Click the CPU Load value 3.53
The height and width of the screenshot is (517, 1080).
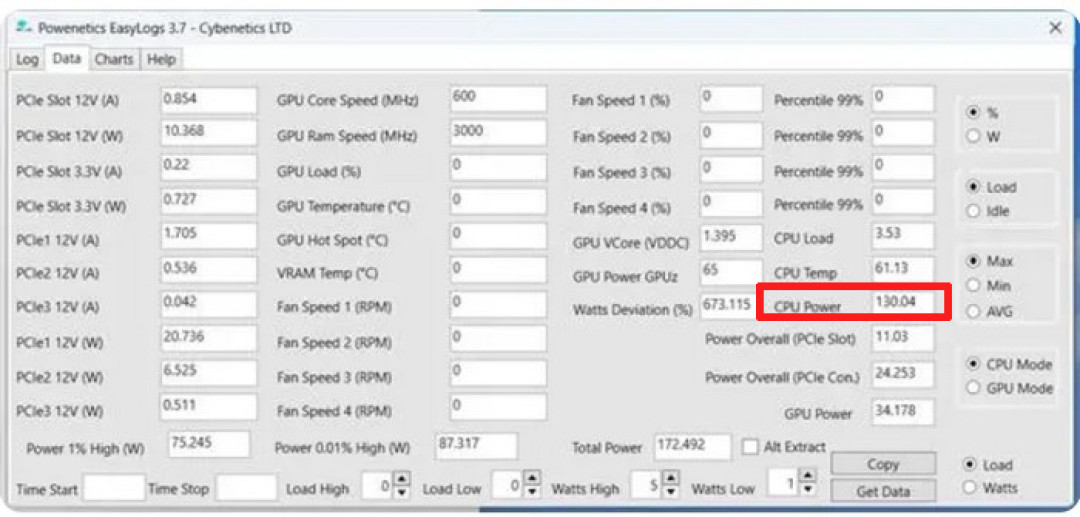(903, 235)
